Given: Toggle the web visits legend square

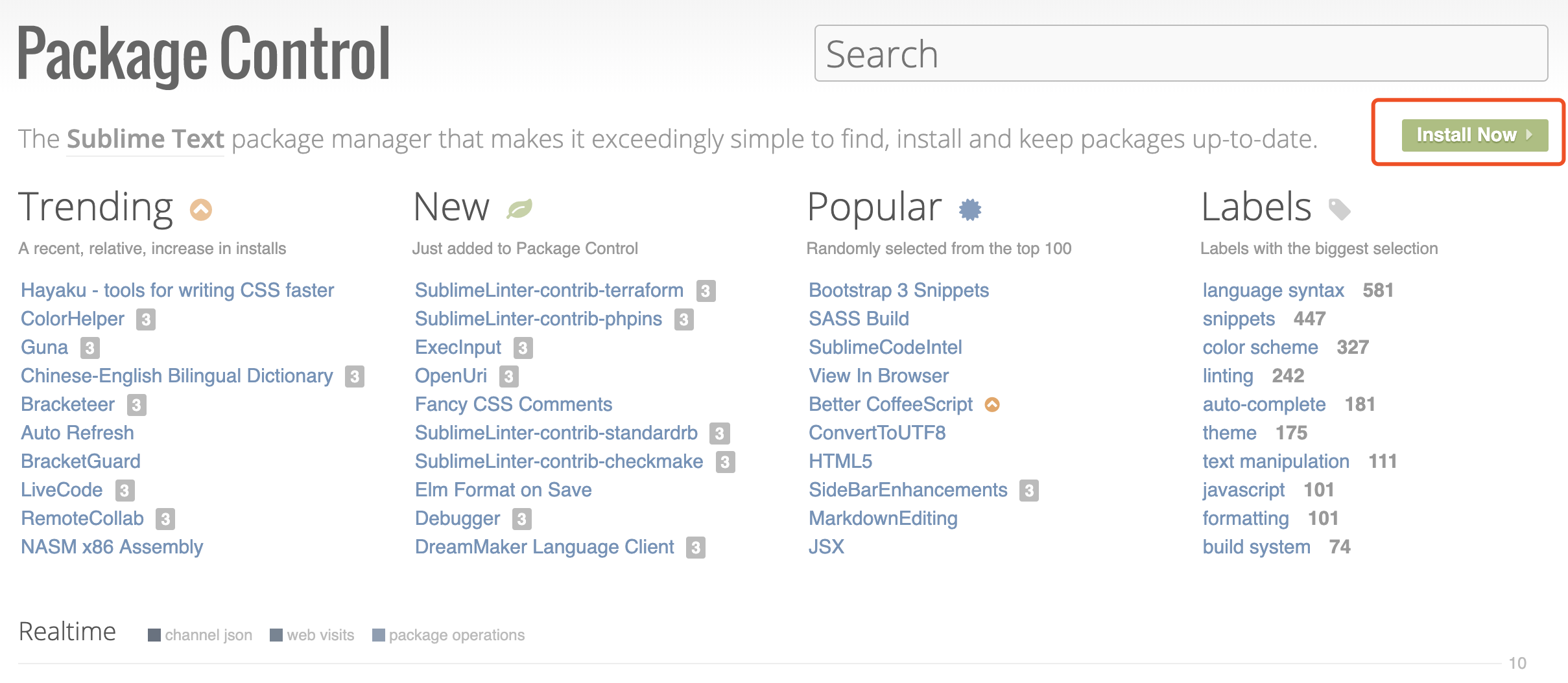Looking at the screenshot, I should pos(276,635).
